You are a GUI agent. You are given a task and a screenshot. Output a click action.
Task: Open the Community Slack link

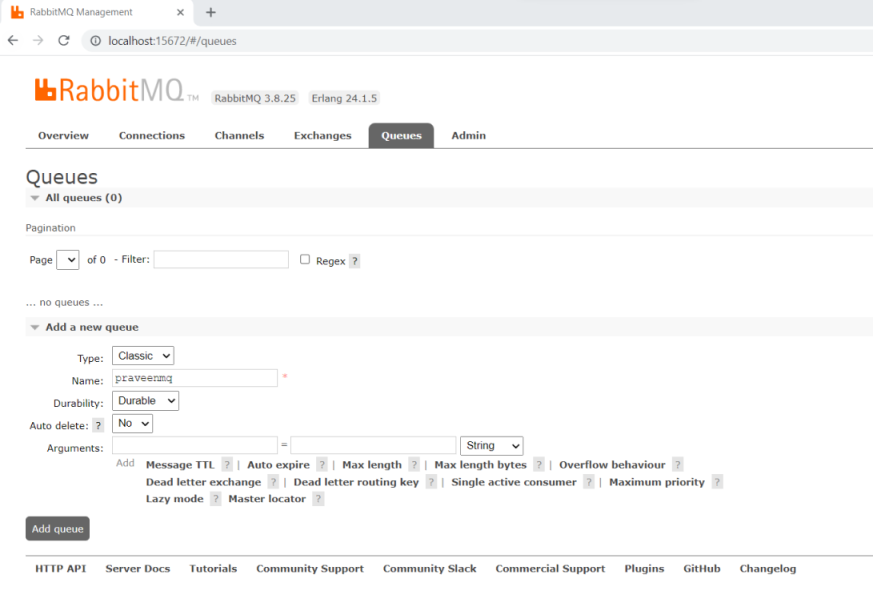(430, 568)
